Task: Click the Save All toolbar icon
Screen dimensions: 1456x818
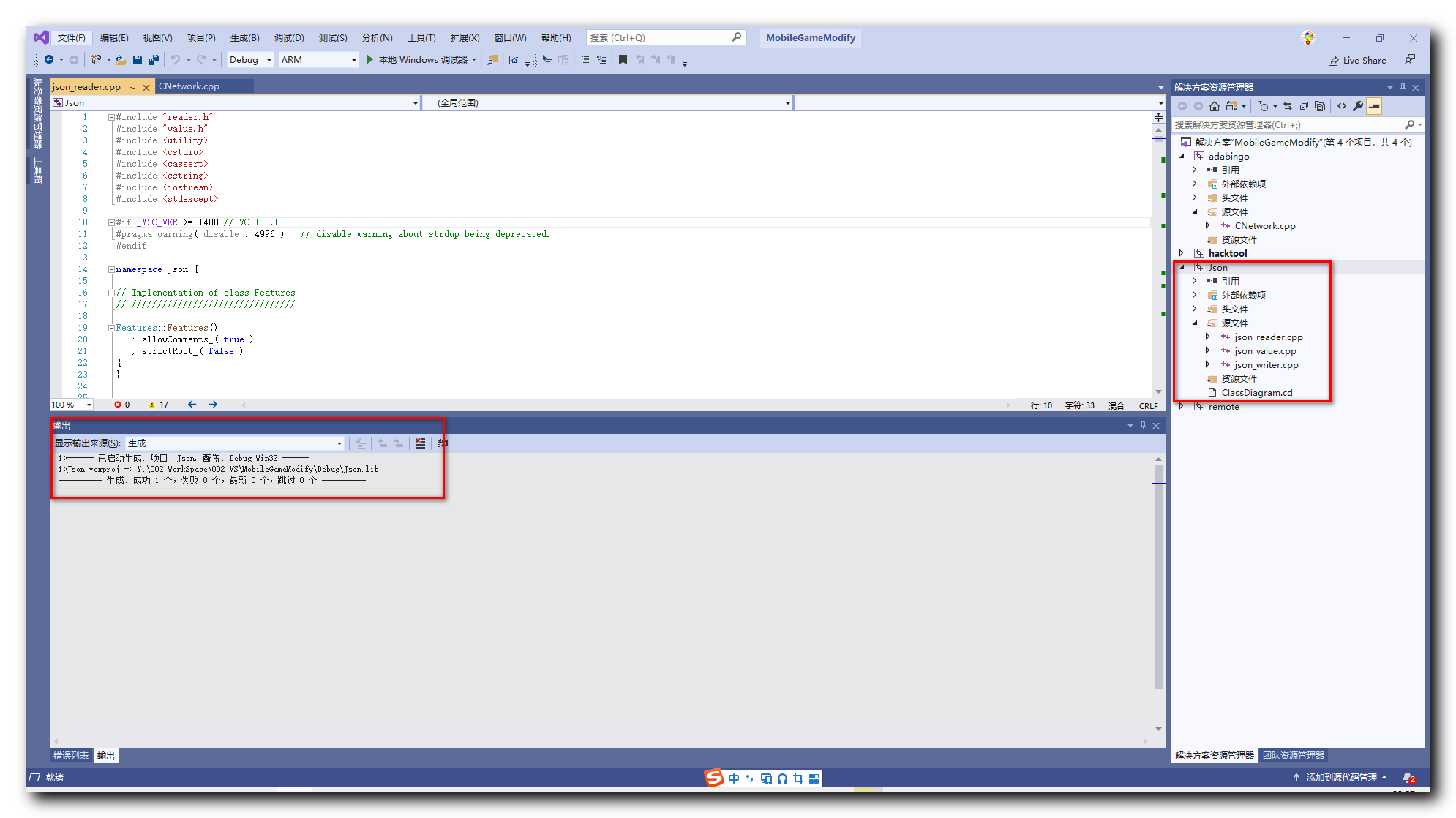Action: point(154,60)
